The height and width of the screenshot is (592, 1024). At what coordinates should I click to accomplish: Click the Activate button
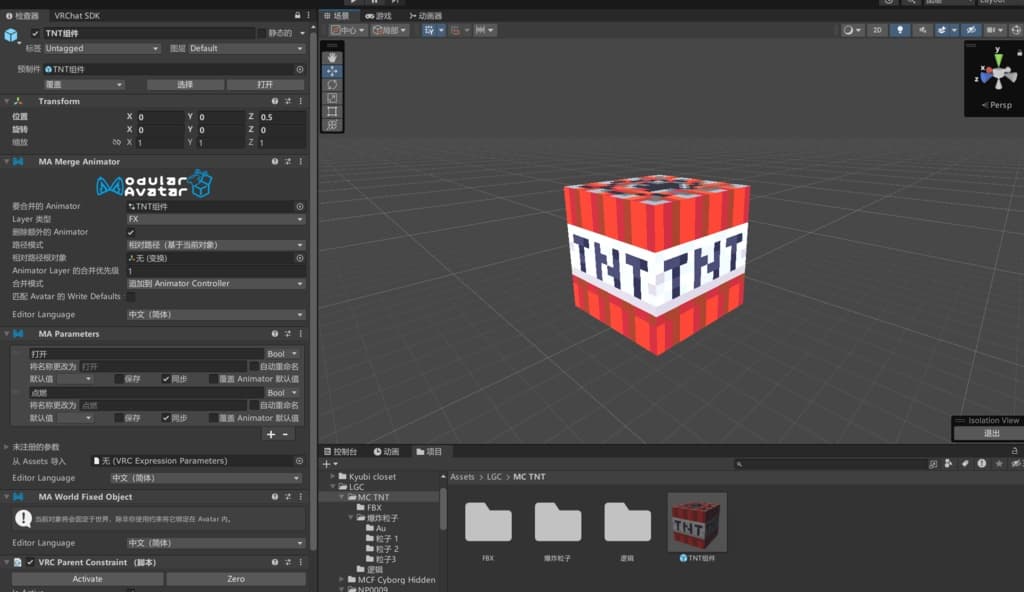click(87, 579)
